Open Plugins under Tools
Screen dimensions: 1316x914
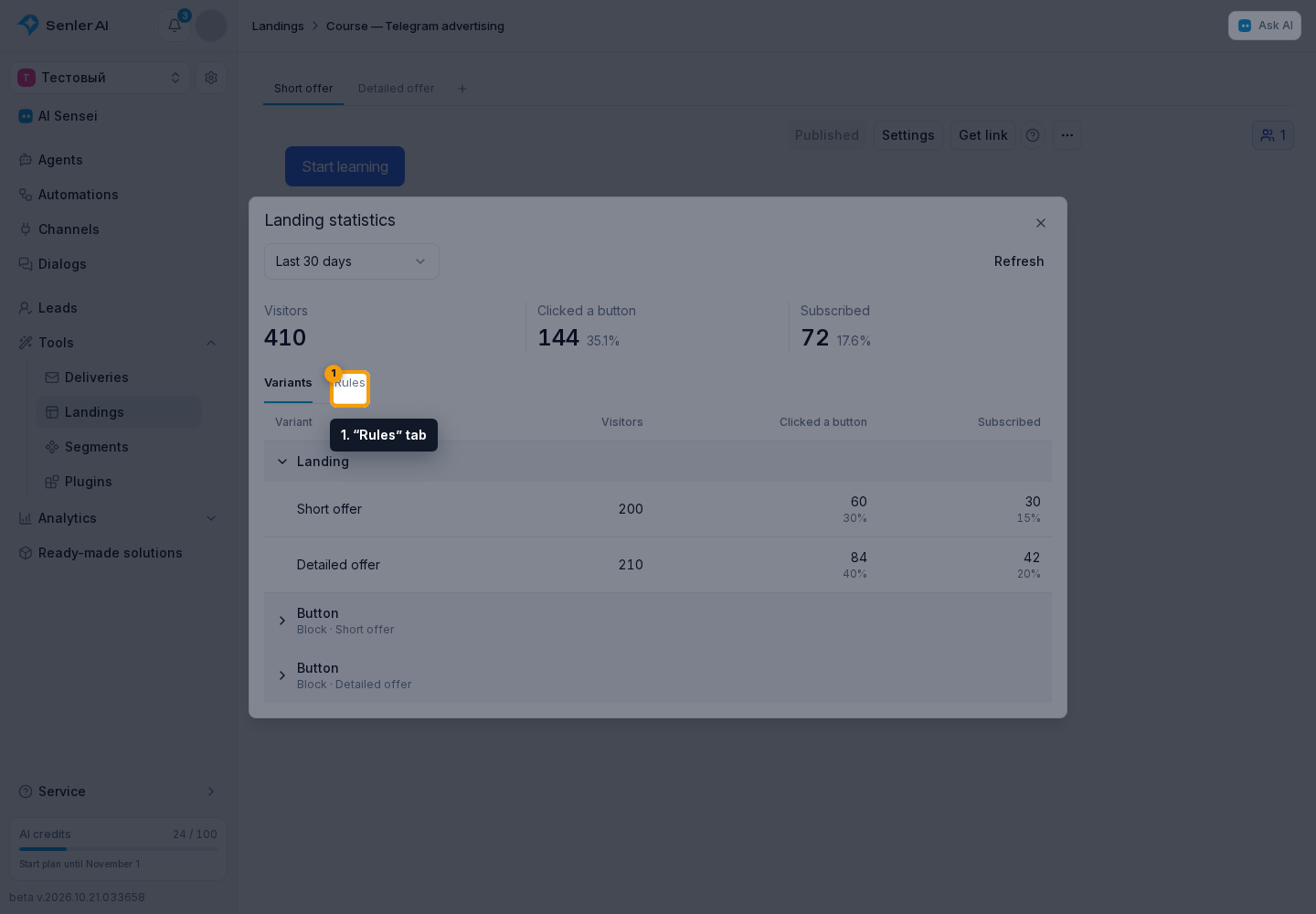[x=119, y=482]
